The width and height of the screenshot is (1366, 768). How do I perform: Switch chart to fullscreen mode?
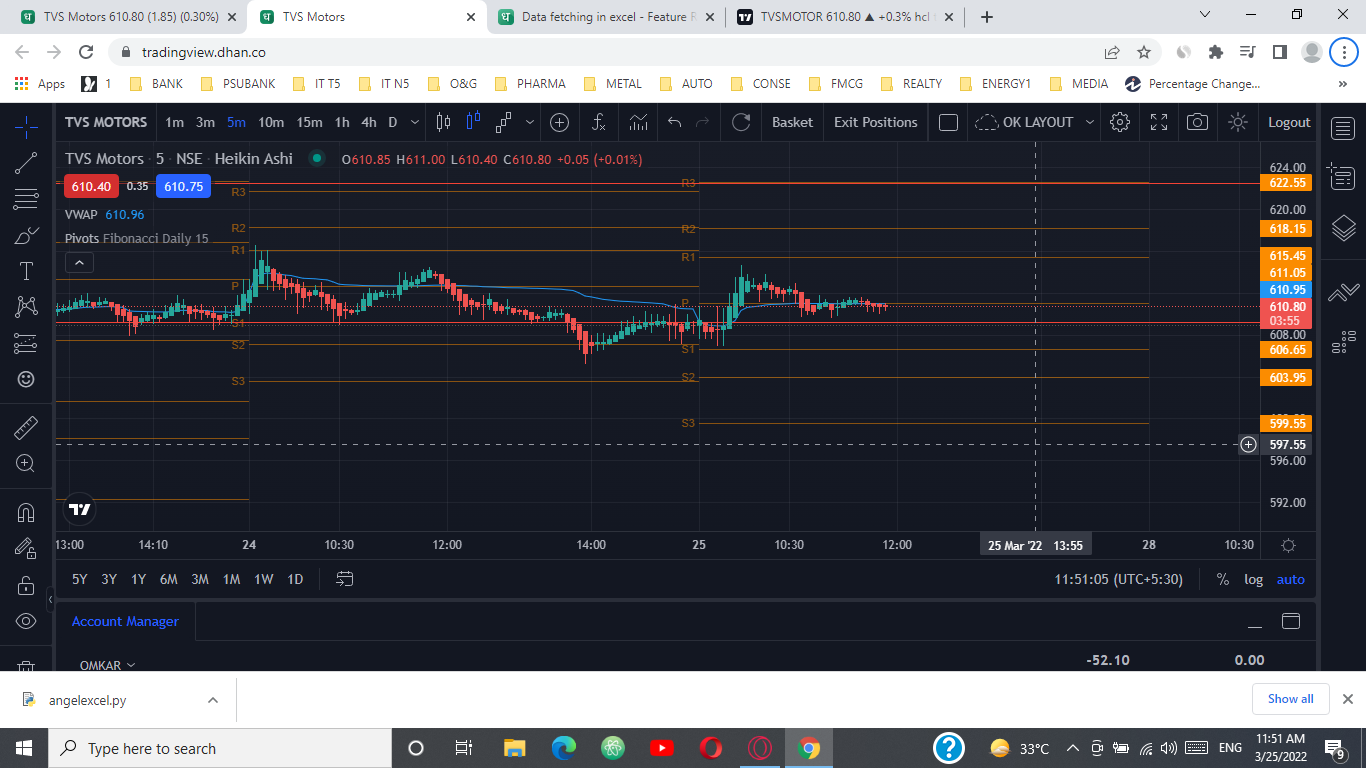pyautogui.click(x=1159, y=122)
